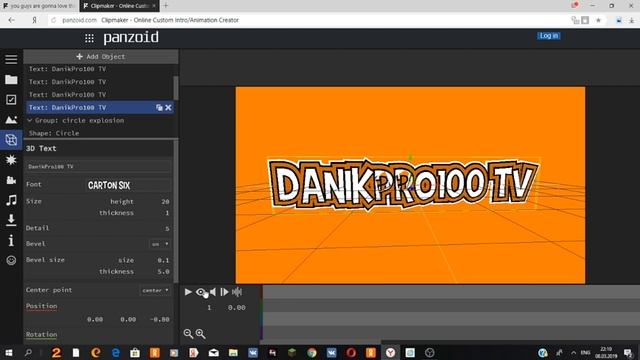The image size is (640, 360).
Task: Open the background image panel
Action: 11,120
